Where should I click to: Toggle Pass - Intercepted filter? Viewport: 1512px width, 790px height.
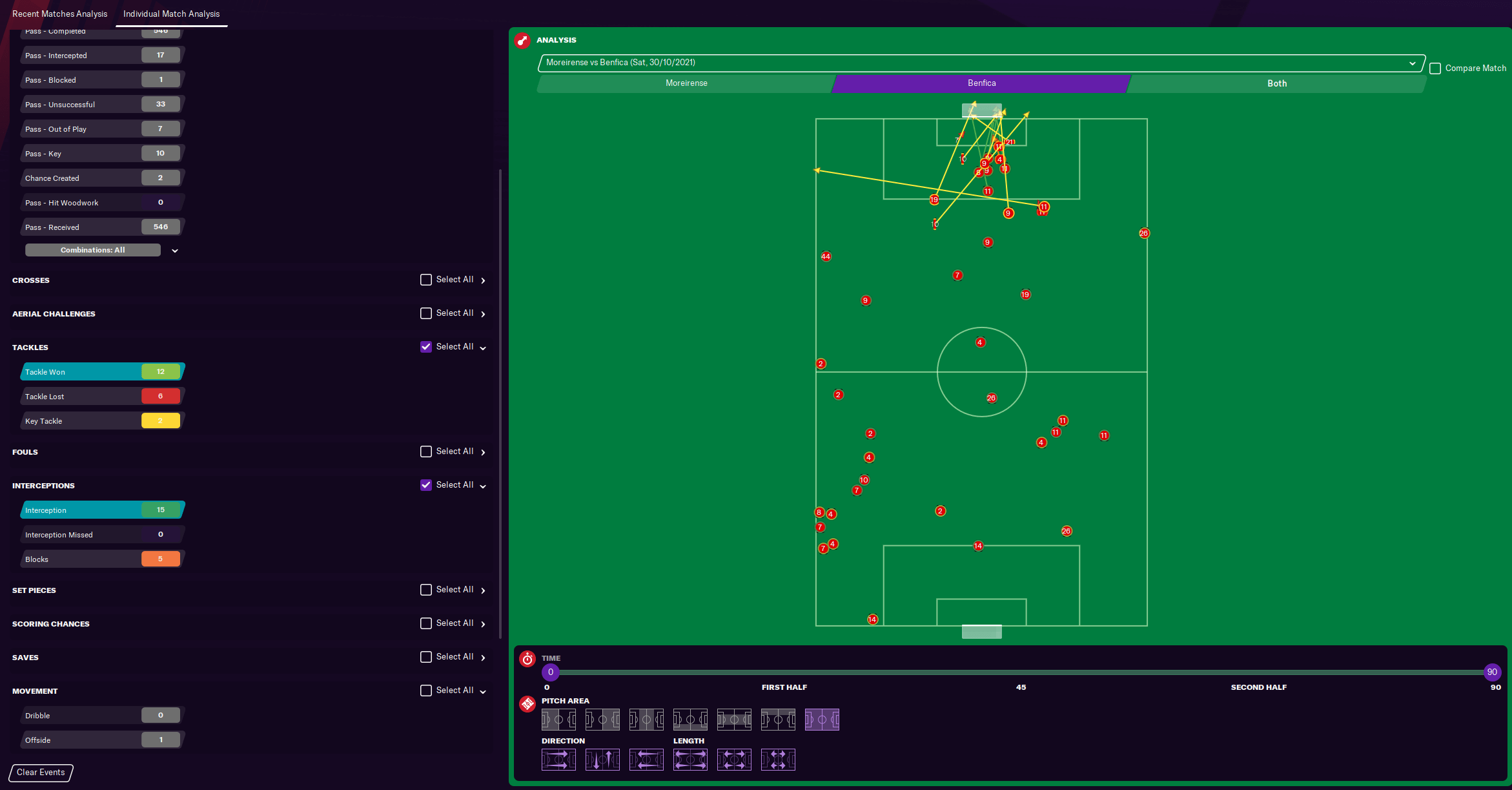pyautogui.click(x=103, y=56)
